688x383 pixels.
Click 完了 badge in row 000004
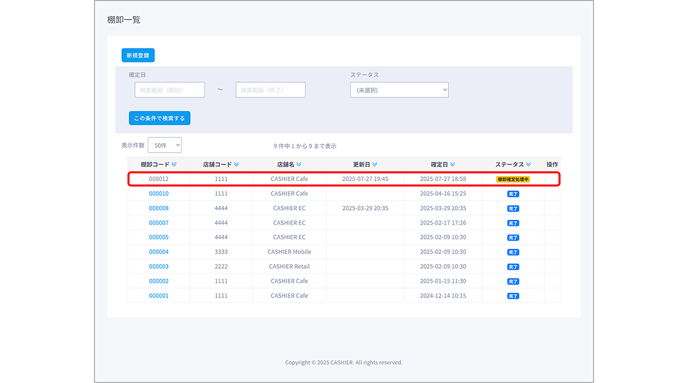tap(513, 252)
